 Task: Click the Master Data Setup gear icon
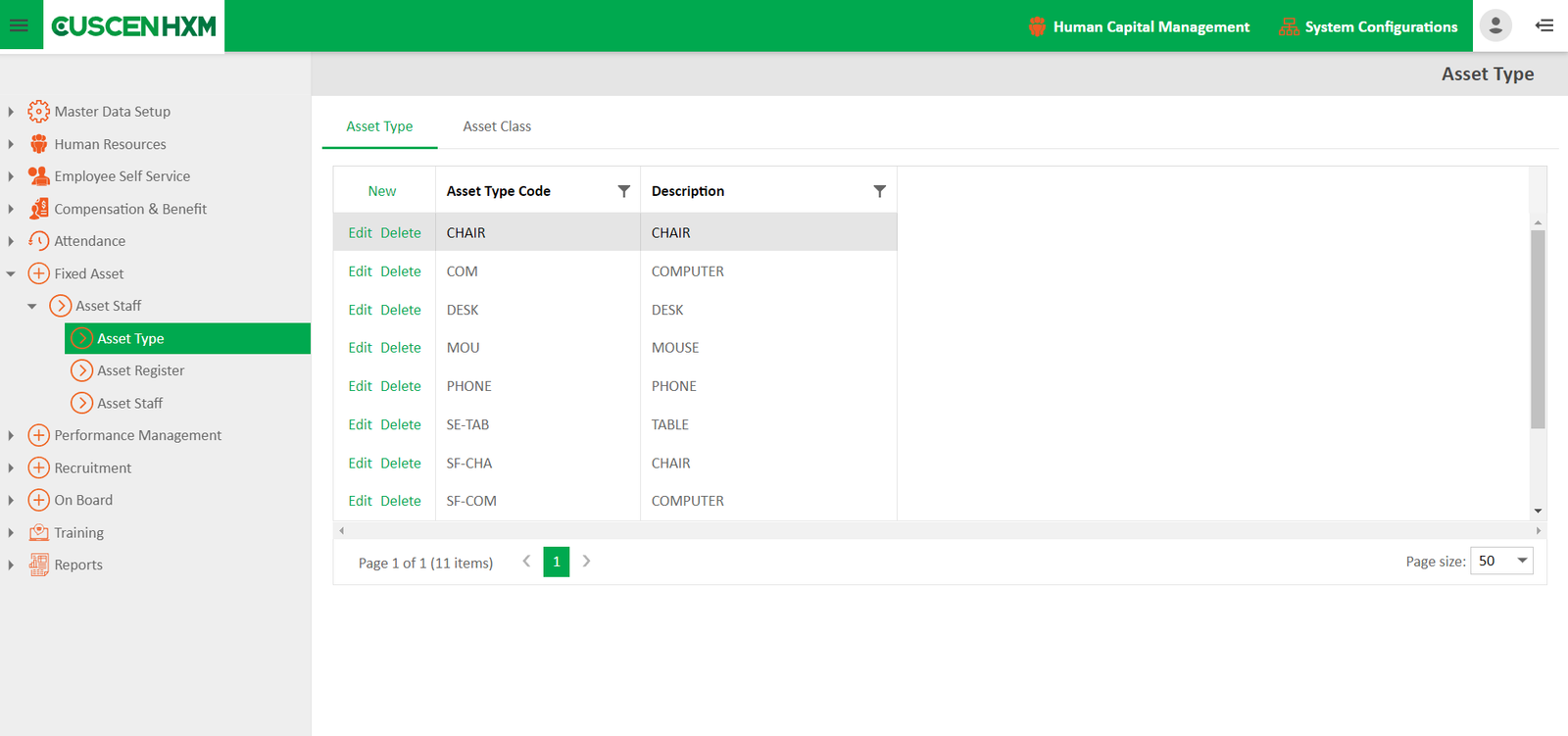click(38, 112)
